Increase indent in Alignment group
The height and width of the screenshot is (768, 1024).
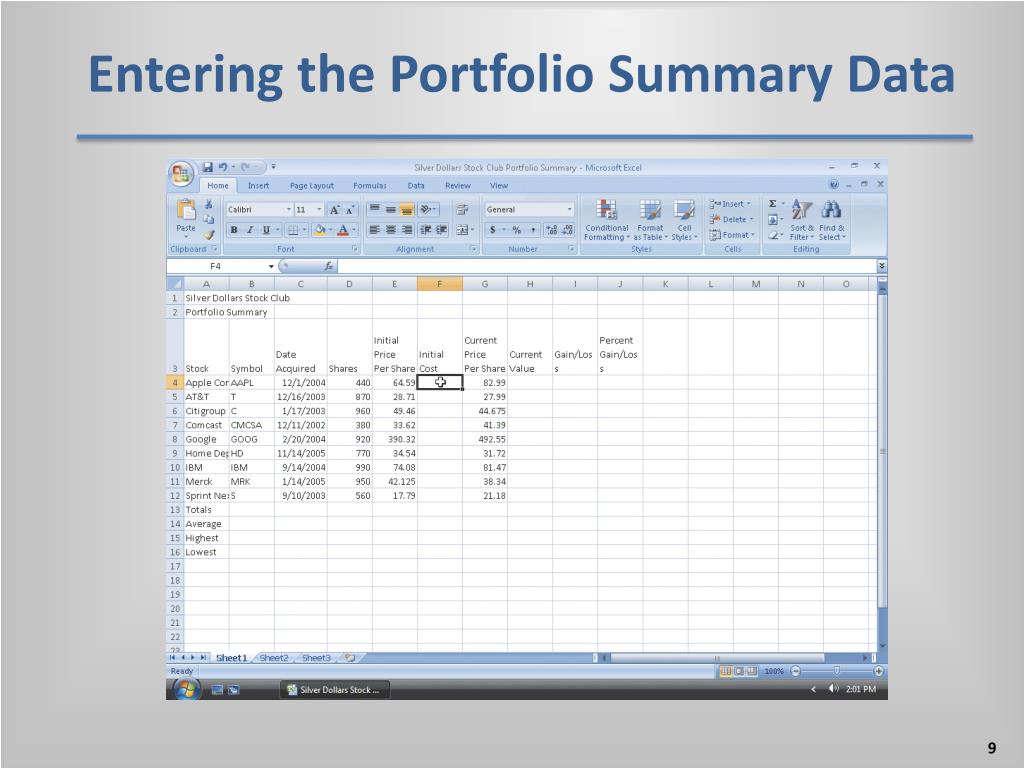tap(441, 230)
